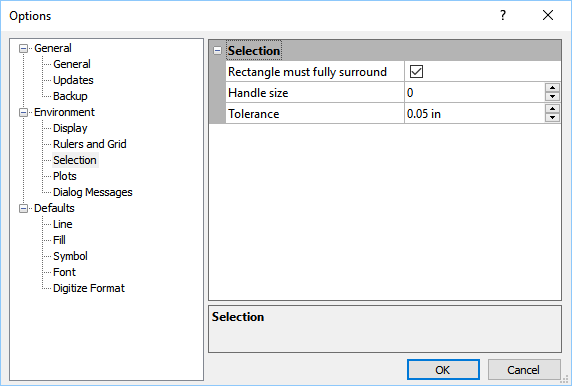572x386 pixels.
Task: Open Dialog Messages options
Action: [93, 192]
